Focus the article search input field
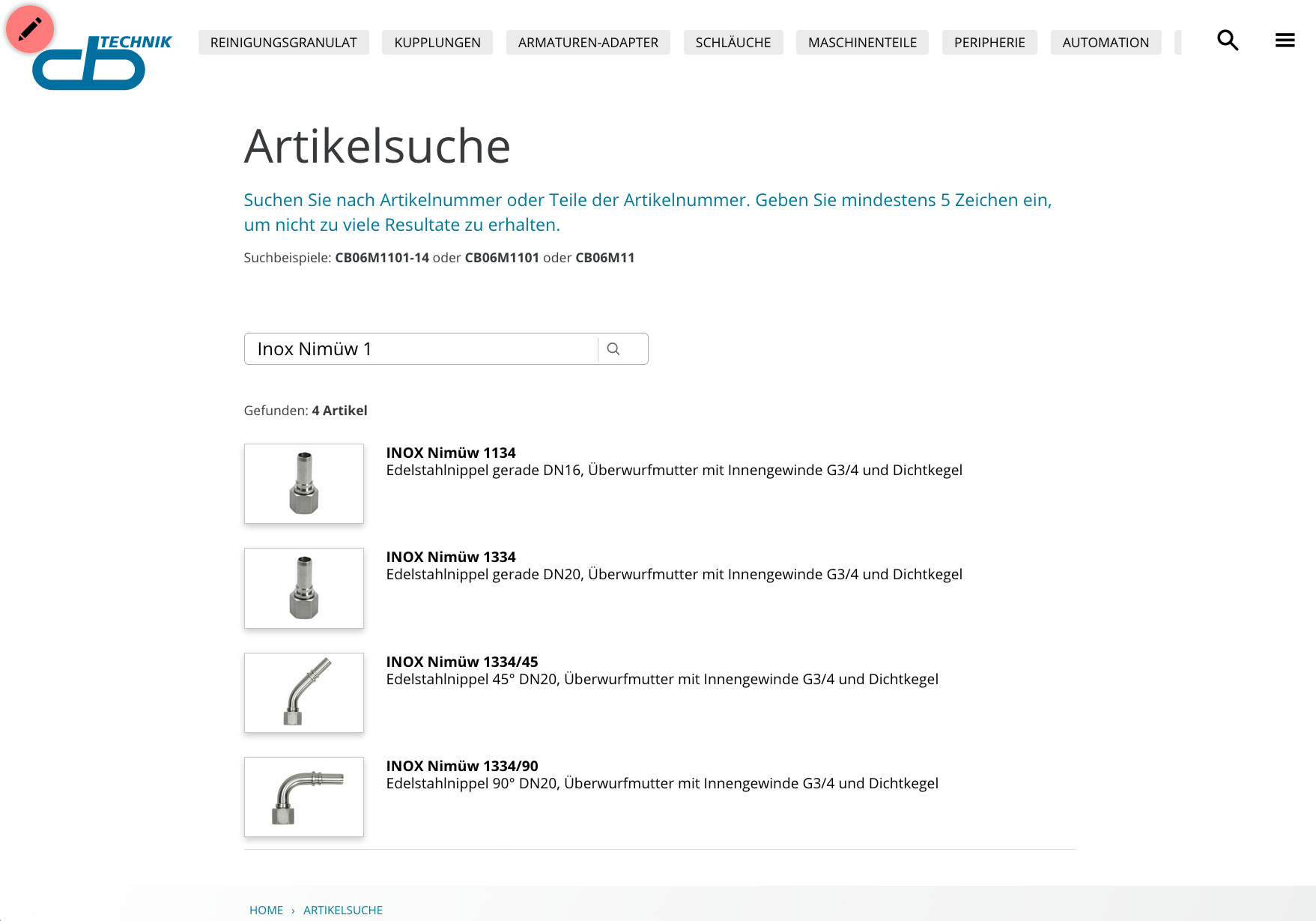The image size is (1316, 921). [x=421, y=349]
